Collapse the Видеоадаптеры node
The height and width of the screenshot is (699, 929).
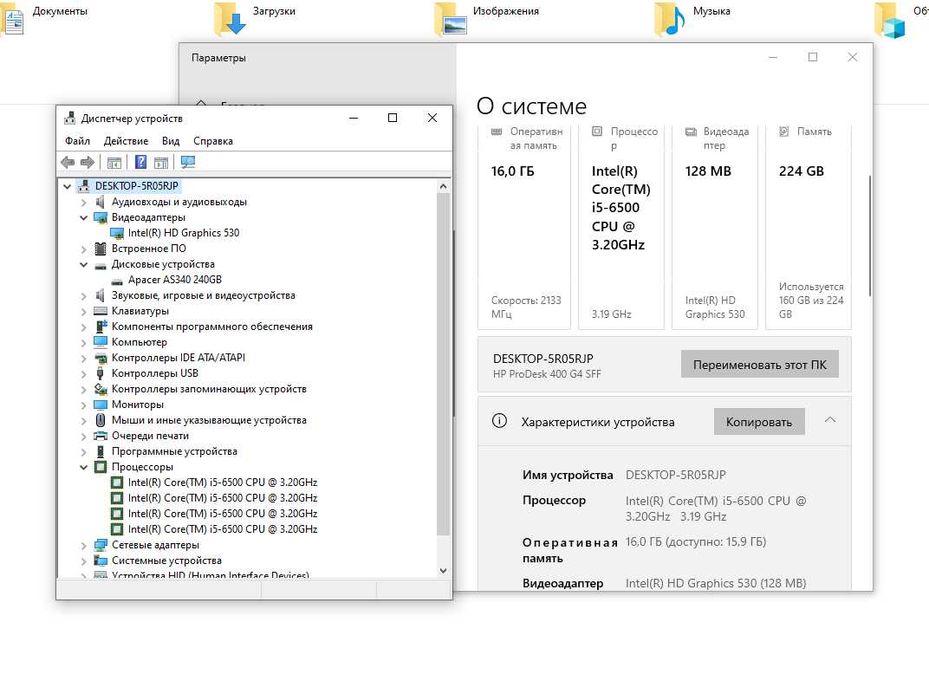pos(84,217)
